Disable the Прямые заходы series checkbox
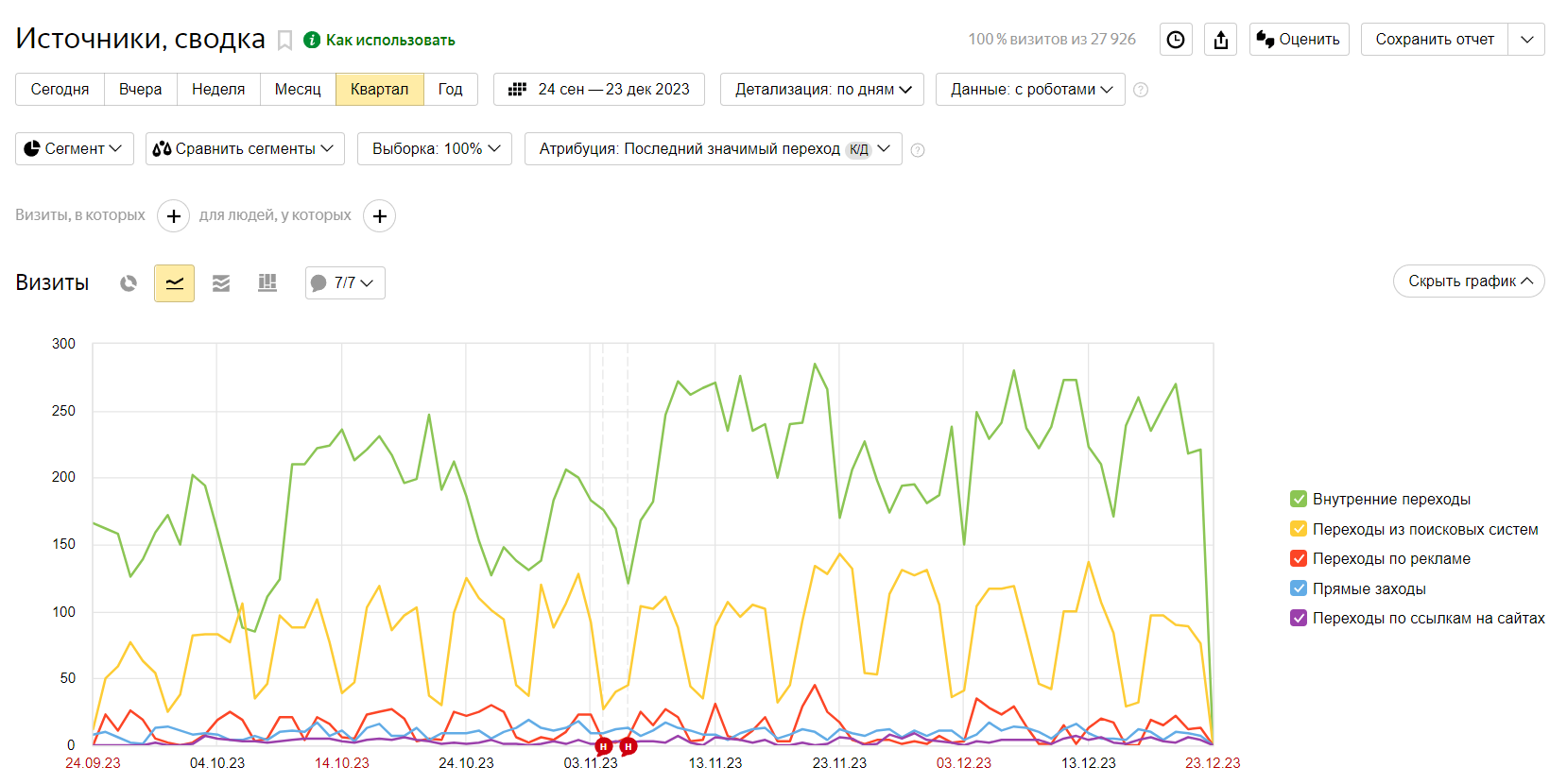 [x=1299, y=588]
